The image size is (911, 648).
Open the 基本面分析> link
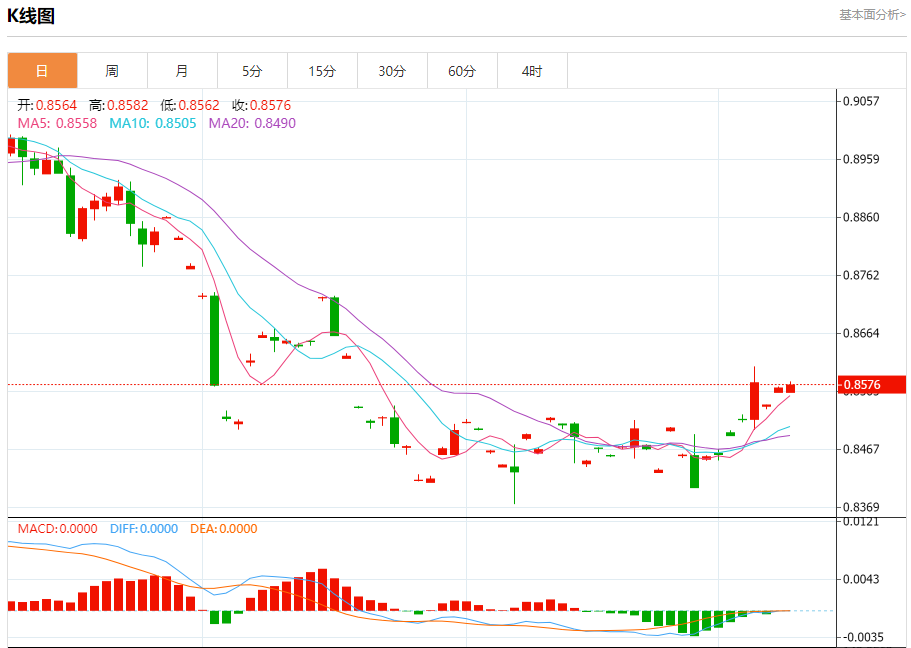(872, 15)
